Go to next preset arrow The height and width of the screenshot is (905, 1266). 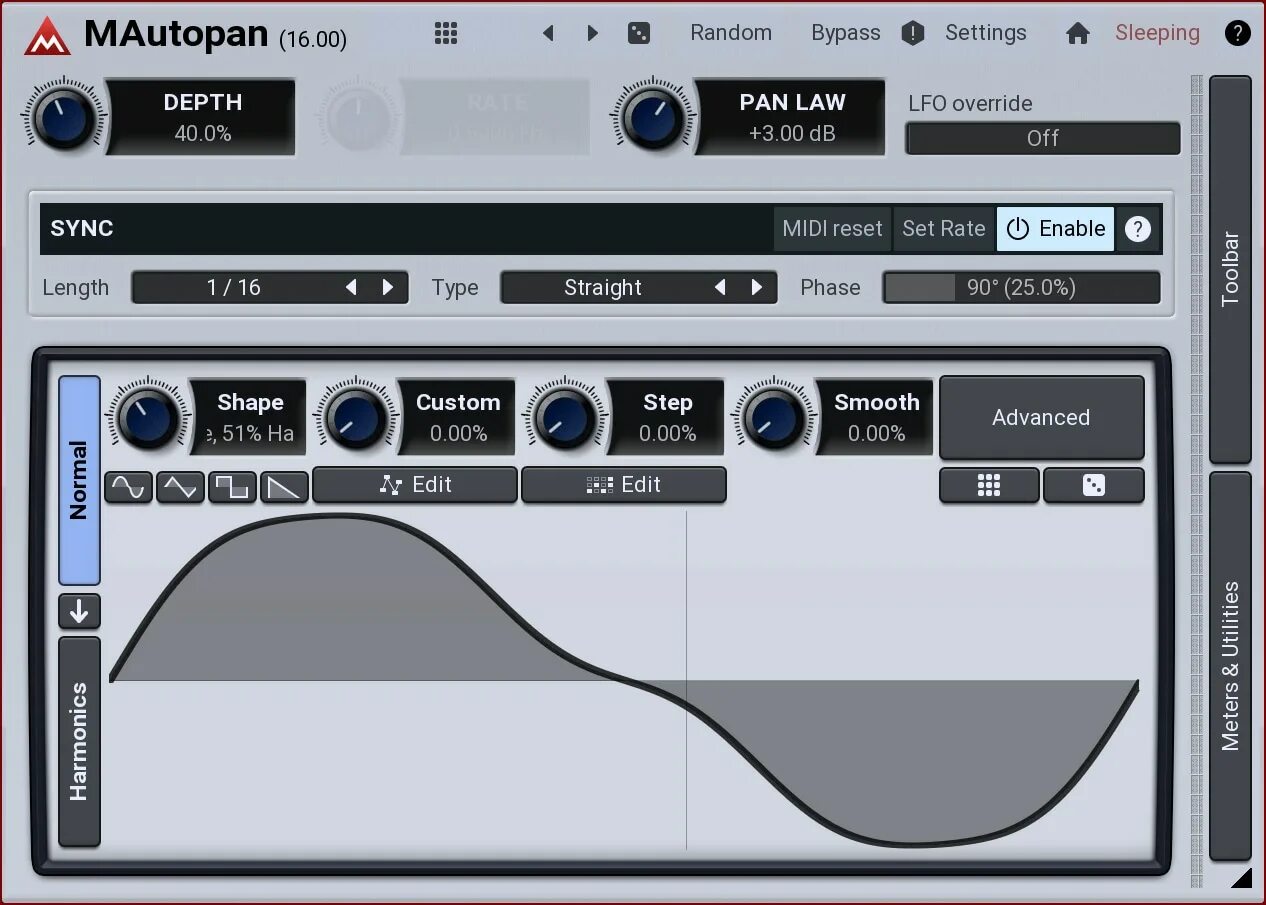click(592, 33)
